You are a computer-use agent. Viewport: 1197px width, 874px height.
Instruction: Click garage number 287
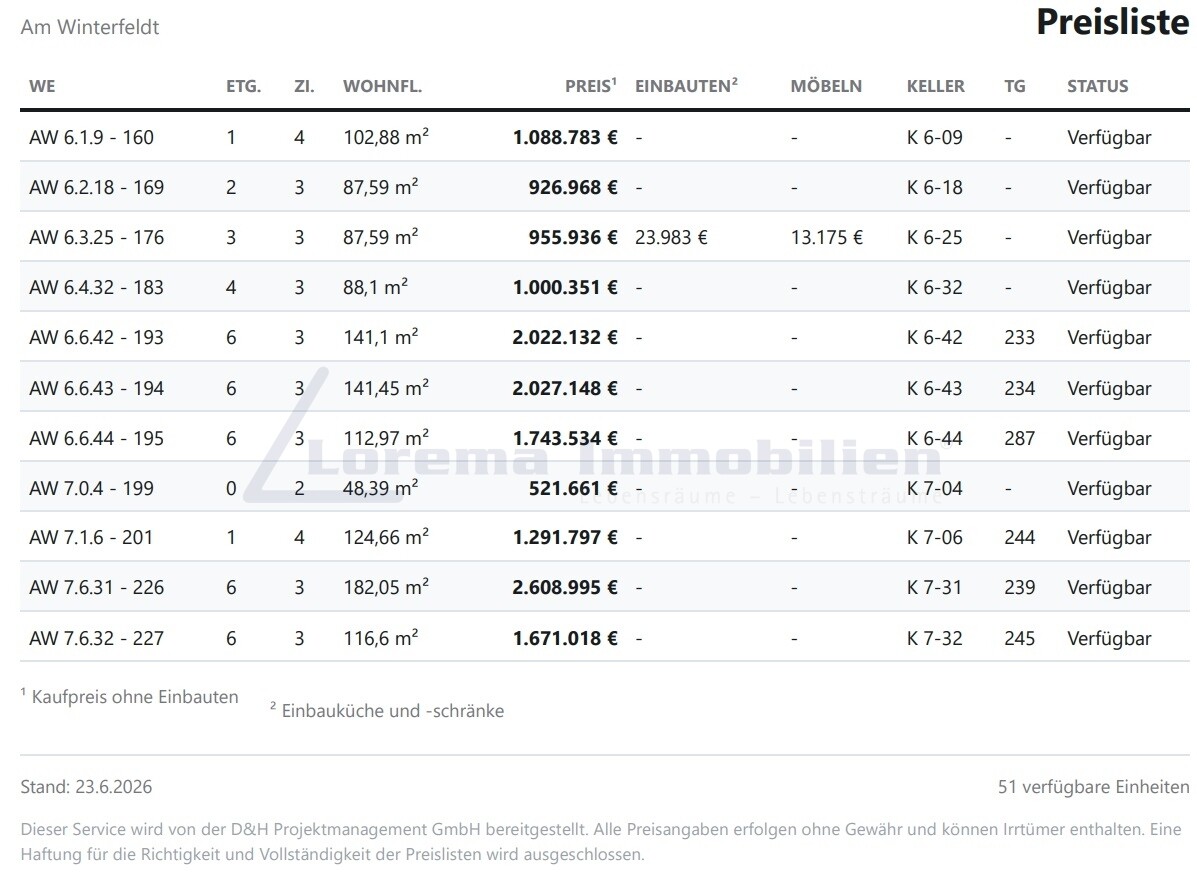point(1019,439)
